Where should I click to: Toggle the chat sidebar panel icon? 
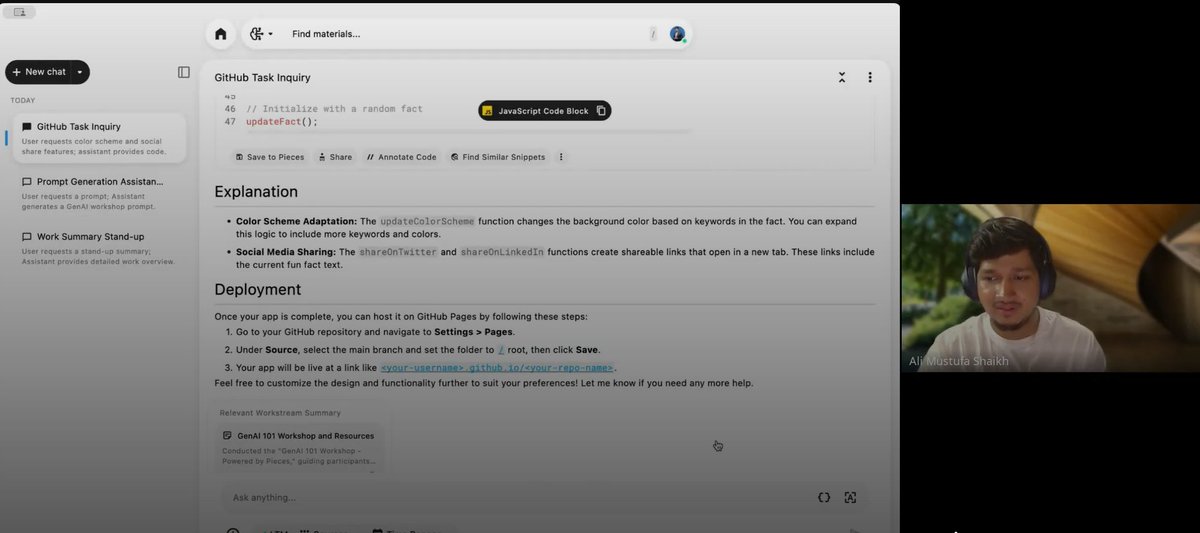184,72
